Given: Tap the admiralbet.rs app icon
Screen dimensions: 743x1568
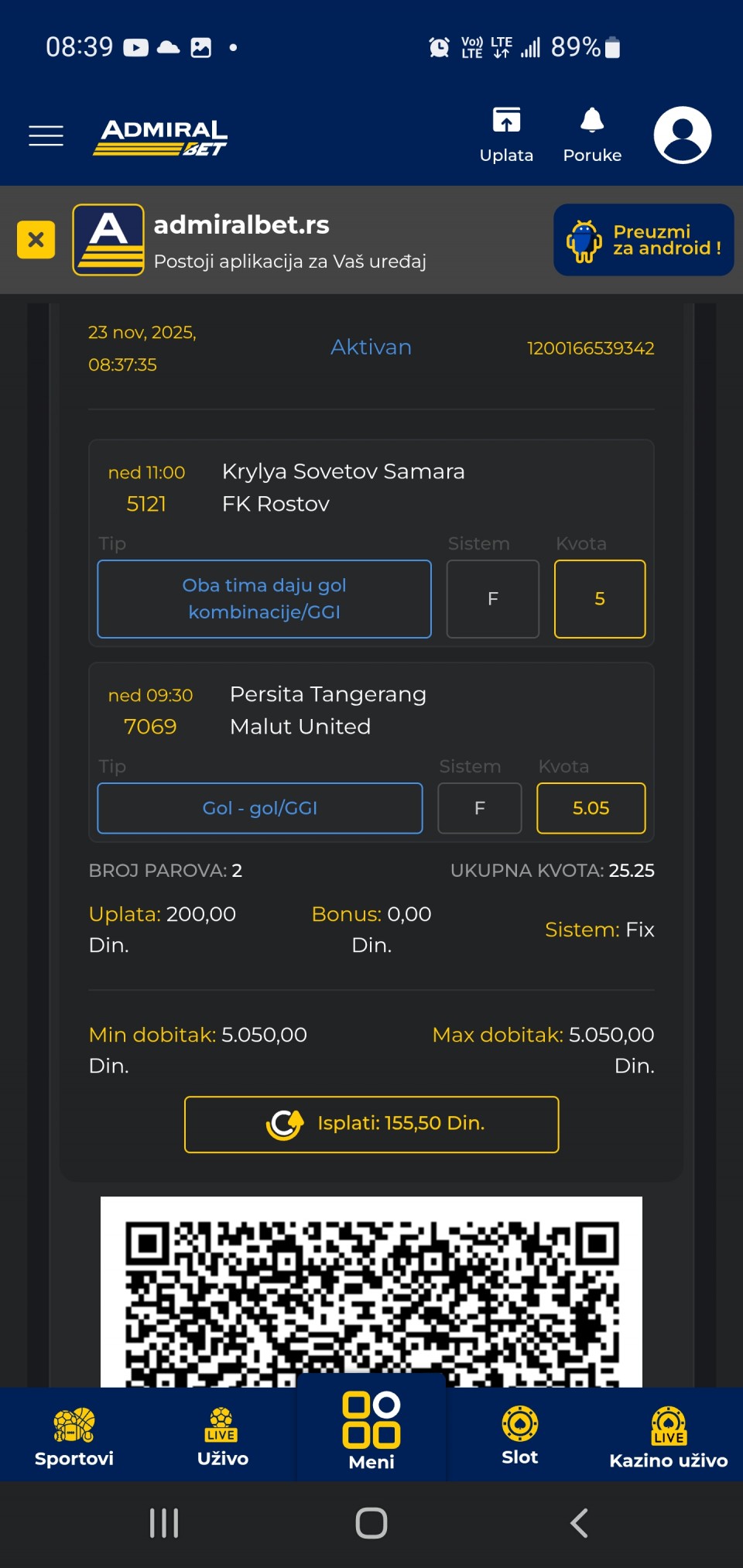Looking at the screenshot, I should pos(108,240).
